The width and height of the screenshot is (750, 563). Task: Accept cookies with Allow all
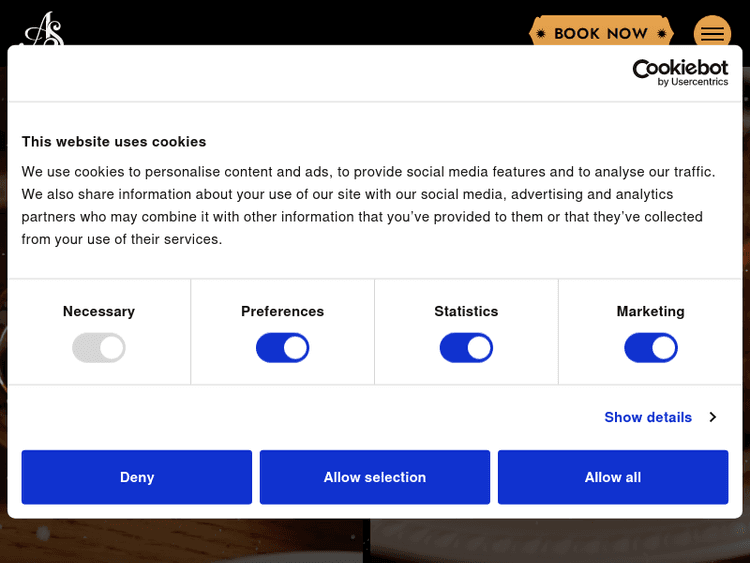[613, 477]
